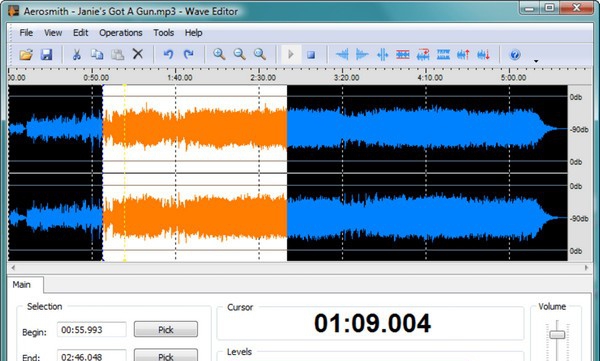The width and height of the screenshot is (600, 361).
Task: Reduce volume using red down-arrow icon
Action: click(x=484, y=54)
